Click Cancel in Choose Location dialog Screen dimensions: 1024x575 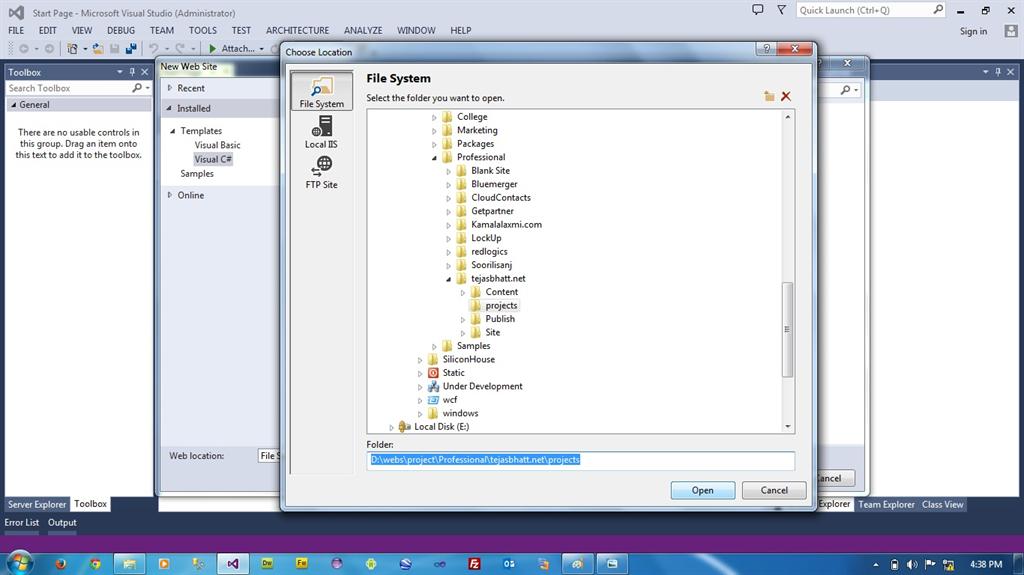774,490
